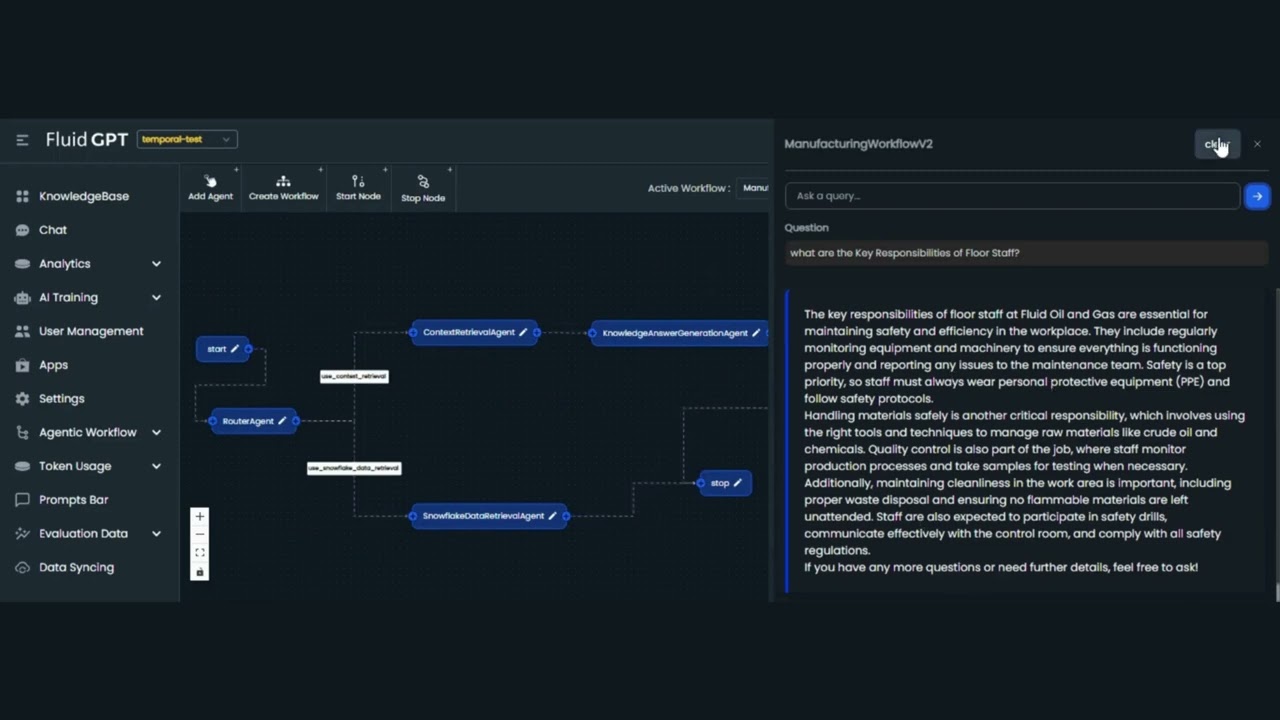
Task: Click the Clear button in chat panel
Action: coord(1217,145)
